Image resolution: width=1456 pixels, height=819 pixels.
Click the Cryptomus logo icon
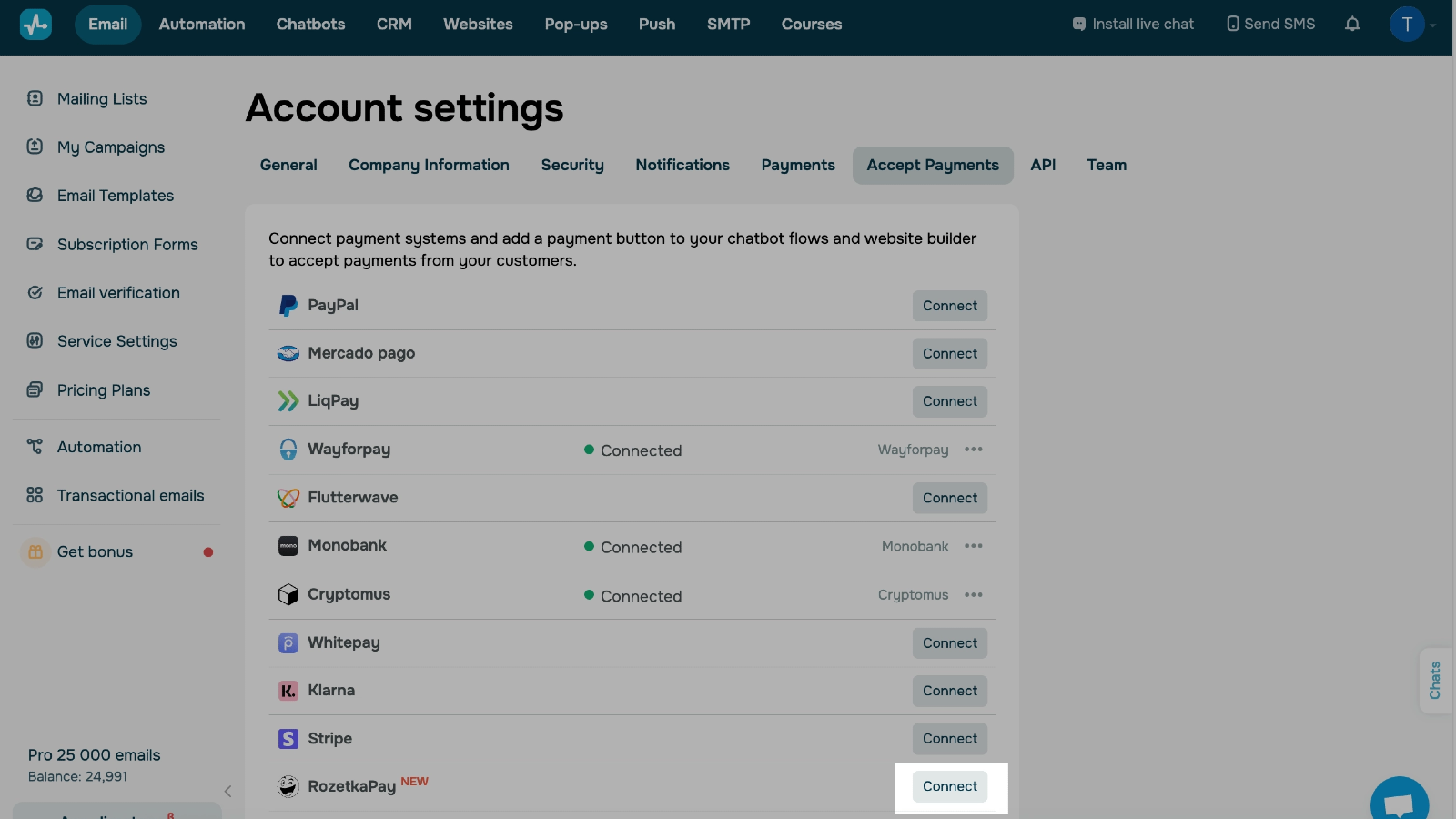point(288,594)
